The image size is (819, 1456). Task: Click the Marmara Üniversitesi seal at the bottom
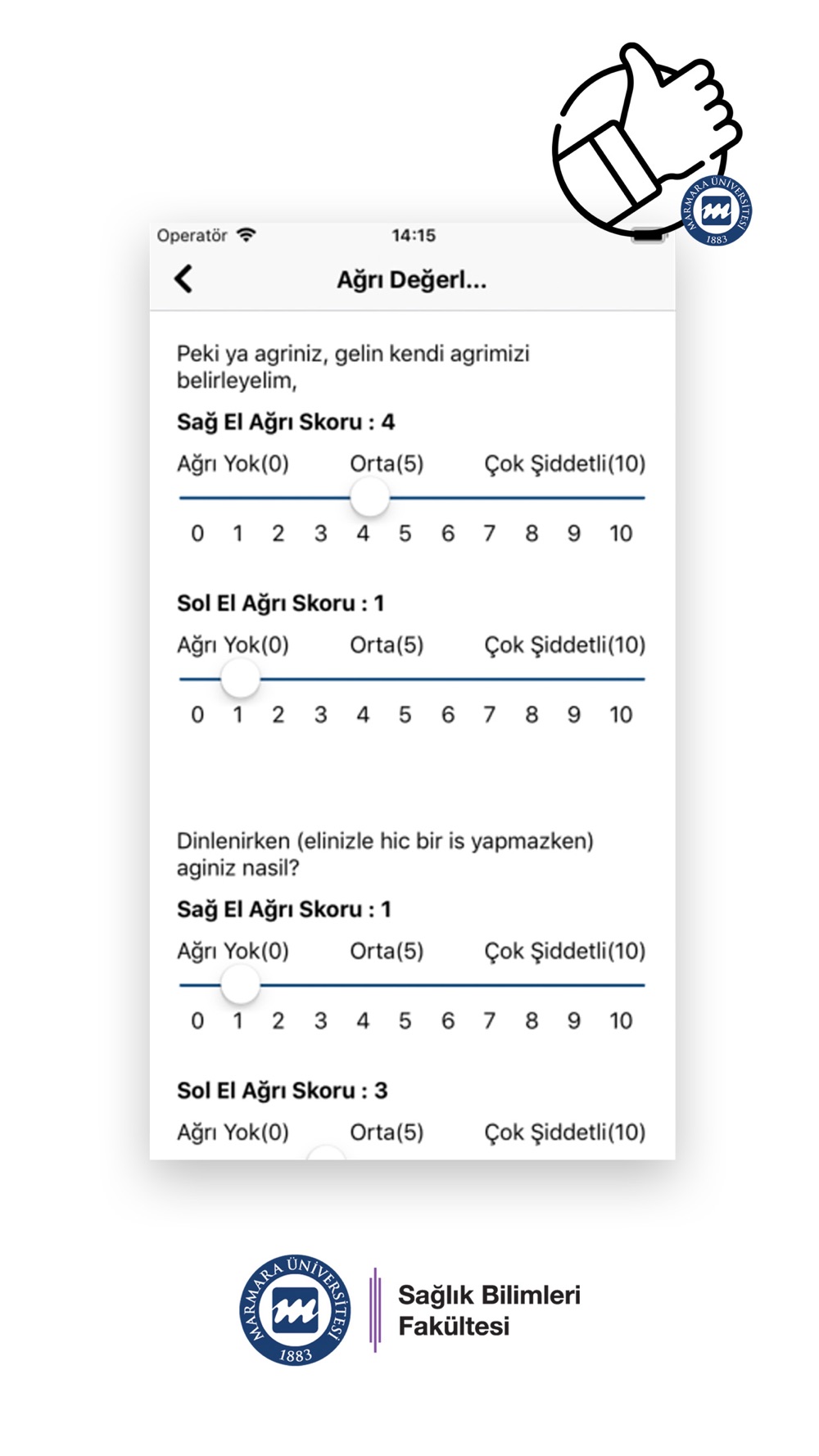[x=295, y=1309]
